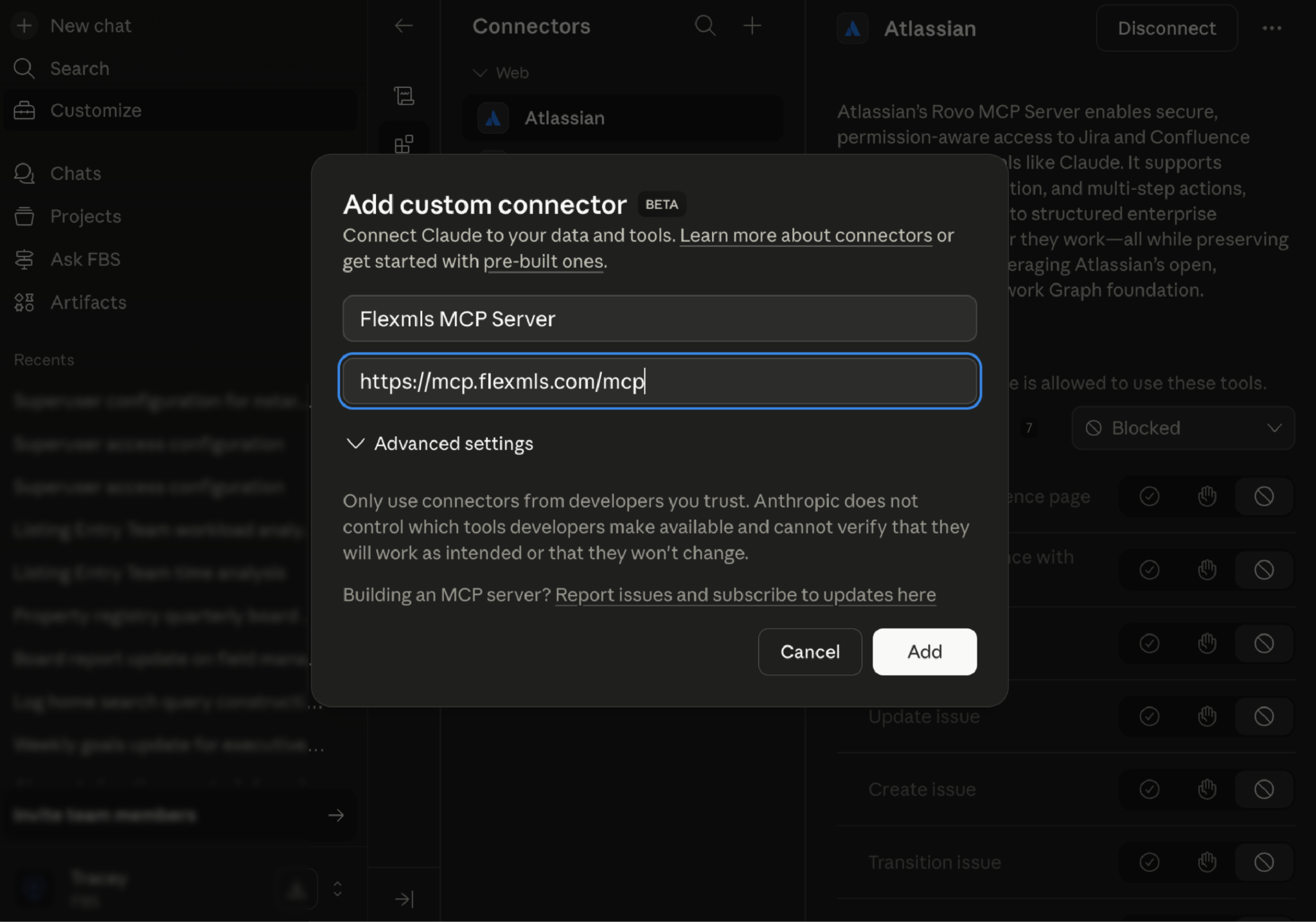1316x922 pixels.
Task: Click the Atlassian logo in detail header
Action: [x=852, y=29]
